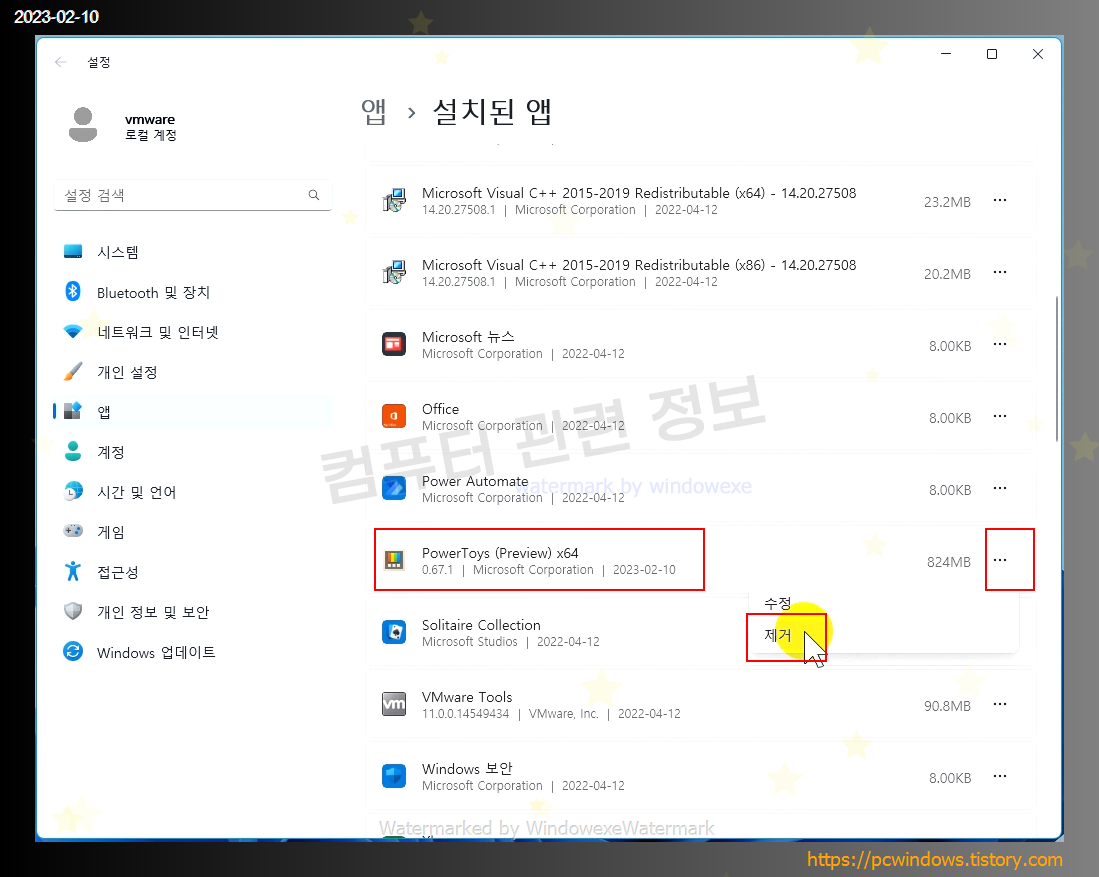Select the Bluetooth 및 장치 sidebar label
The width and height of the screenshot is (1099, 877).
[153, 292]
